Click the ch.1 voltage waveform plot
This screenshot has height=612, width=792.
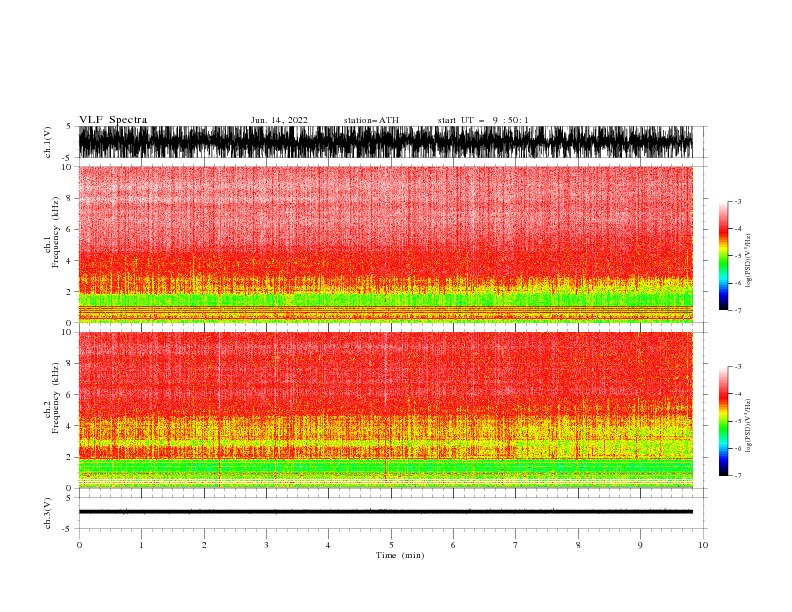(x=385, y=142)
